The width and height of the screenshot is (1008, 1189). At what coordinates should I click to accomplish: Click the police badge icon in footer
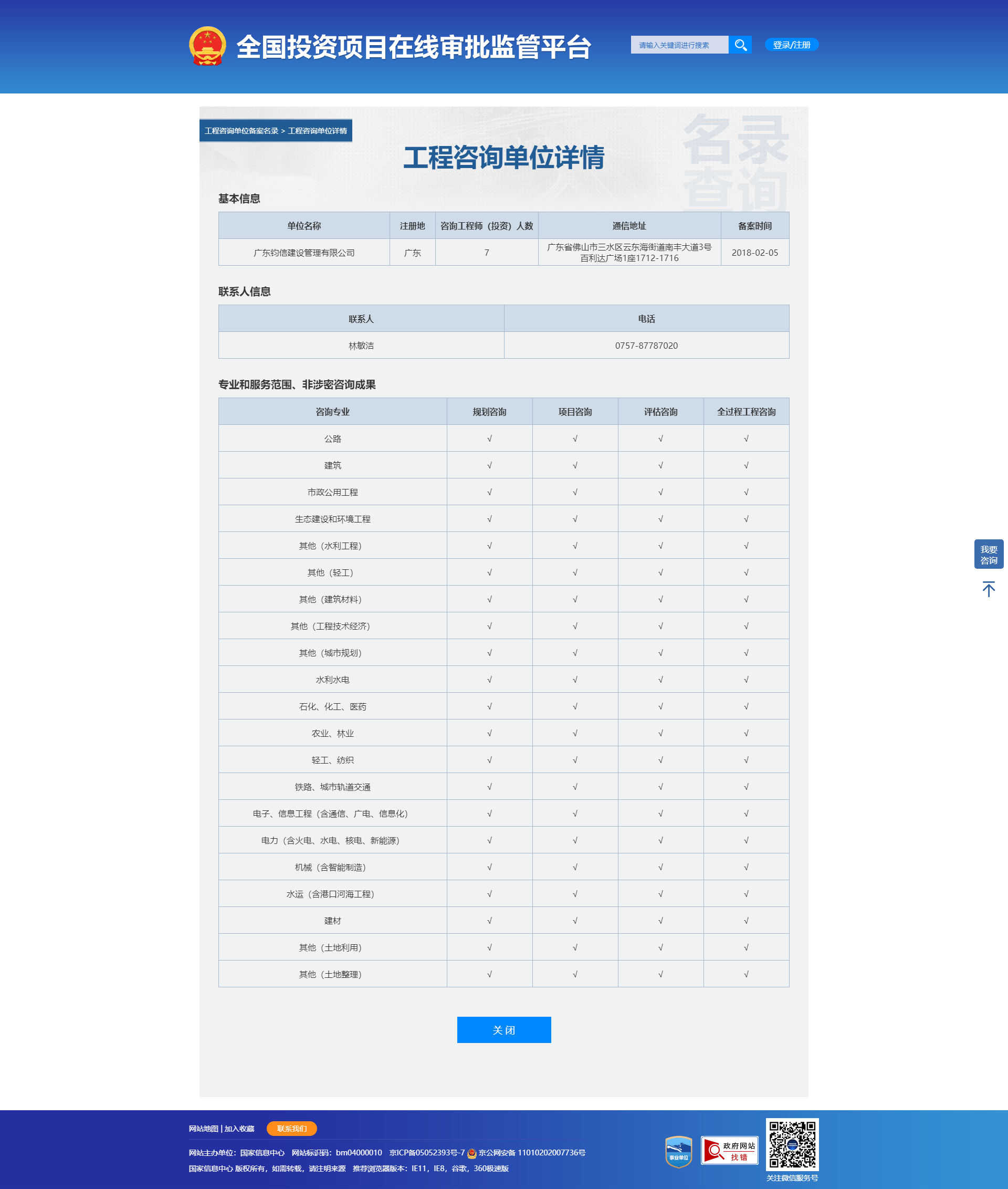[472, 1153]
